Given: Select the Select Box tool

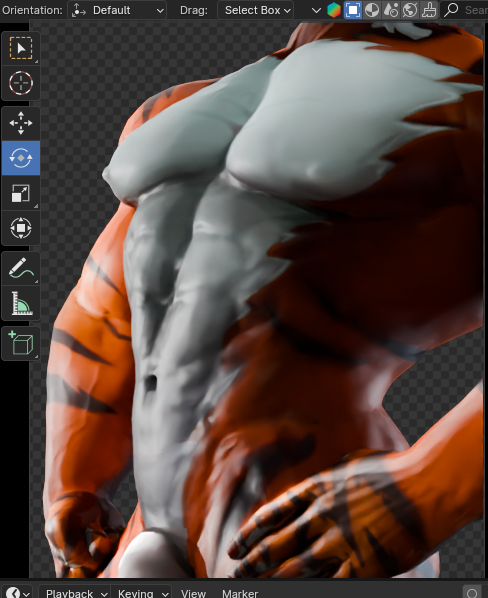Looking at the screenshot, I should pyautogui.click(x=21, y=48).
